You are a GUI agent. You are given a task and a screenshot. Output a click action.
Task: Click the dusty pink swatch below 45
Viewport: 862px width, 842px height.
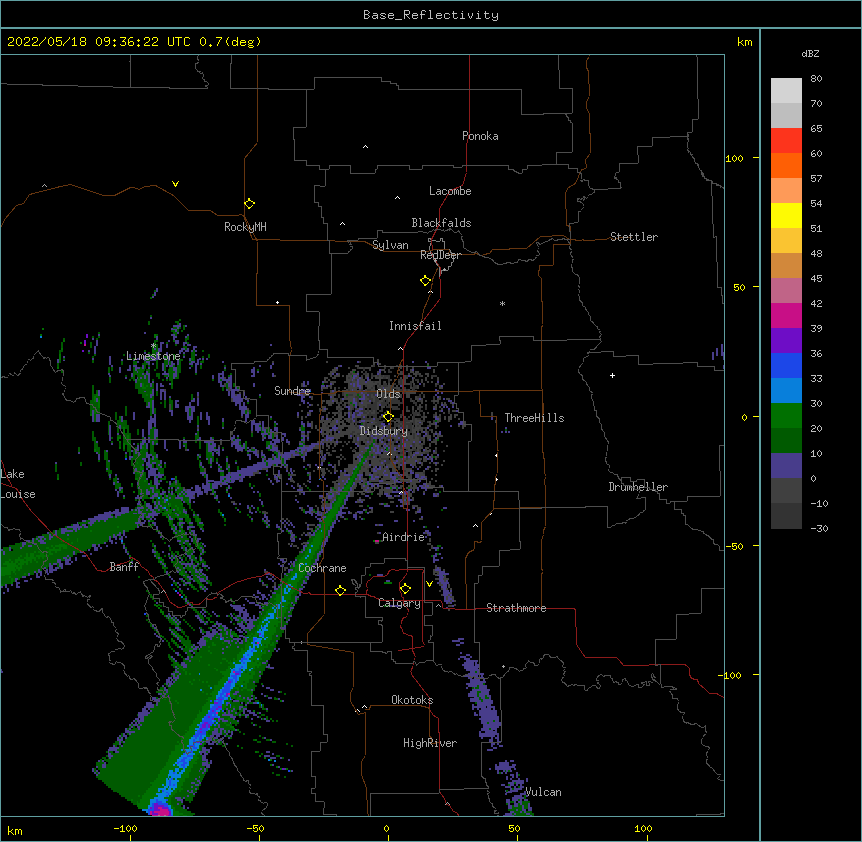pyautogui.click(x=786, y=290)
